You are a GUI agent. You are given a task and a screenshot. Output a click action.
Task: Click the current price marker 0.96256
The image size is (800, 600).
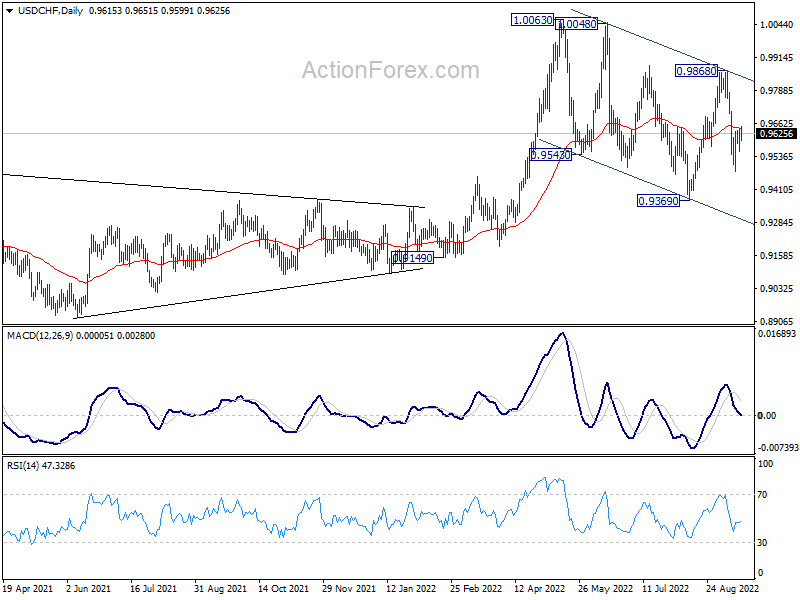777,134
